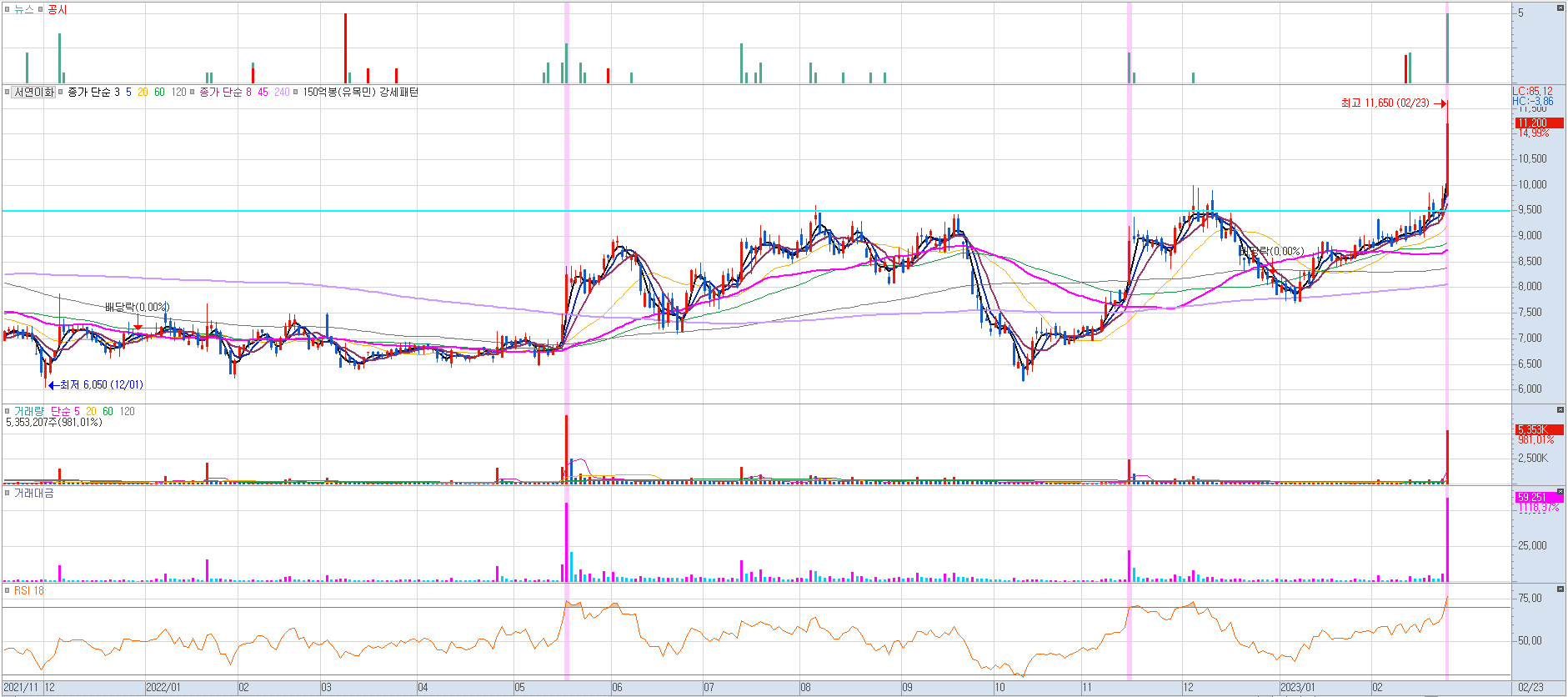Close the 거래량 pane with its X icon

click(1560, 410)
